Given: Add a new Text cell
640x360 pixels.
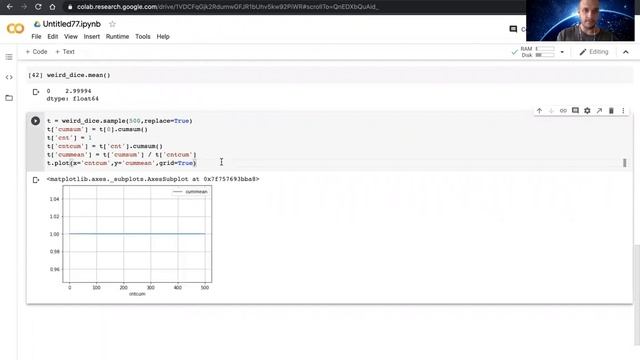Looking at the screenshot, I should (65, 52).
